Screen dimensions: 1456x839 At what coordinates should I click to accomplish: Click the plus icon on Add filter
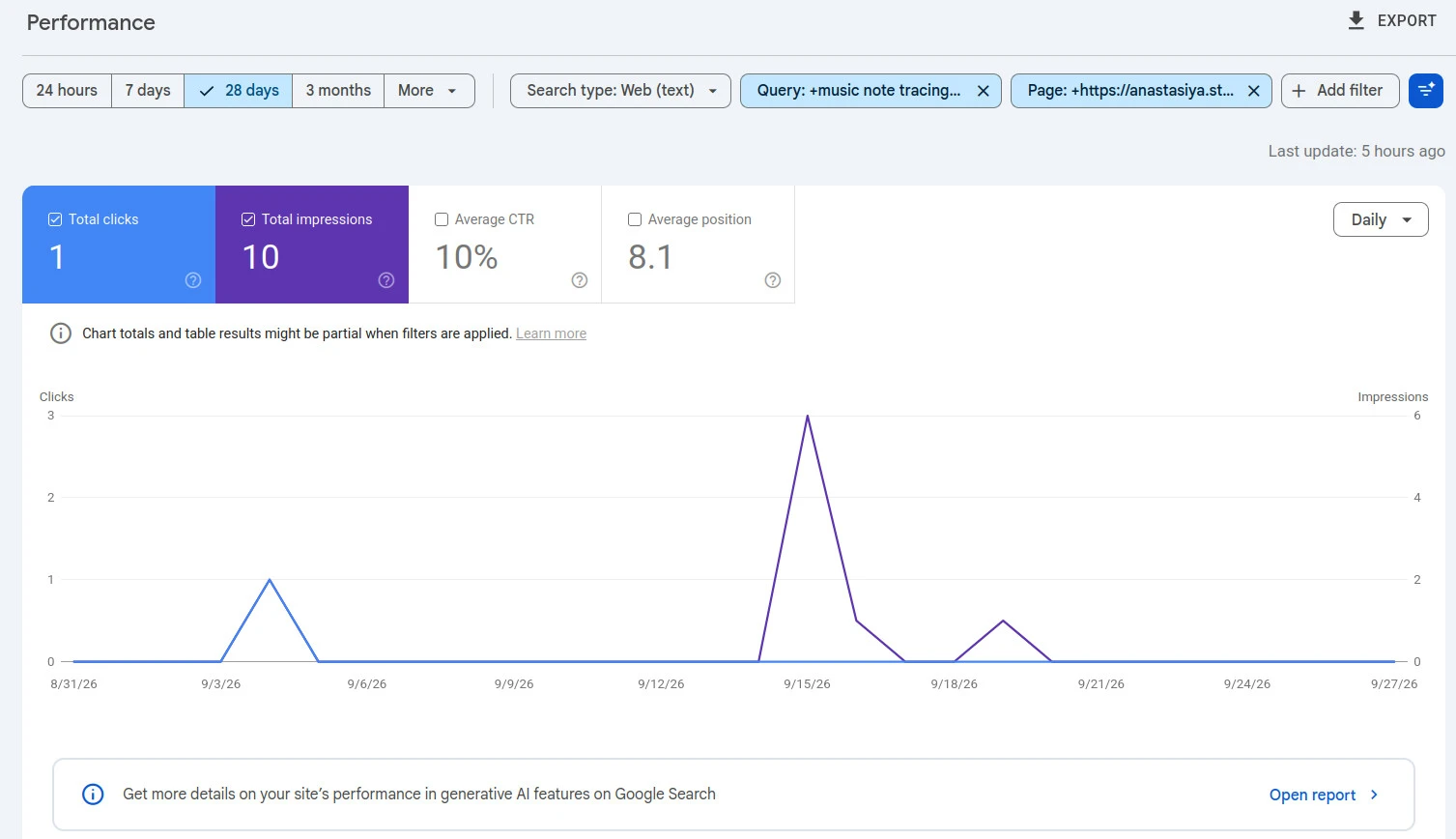pos(1299,91)
